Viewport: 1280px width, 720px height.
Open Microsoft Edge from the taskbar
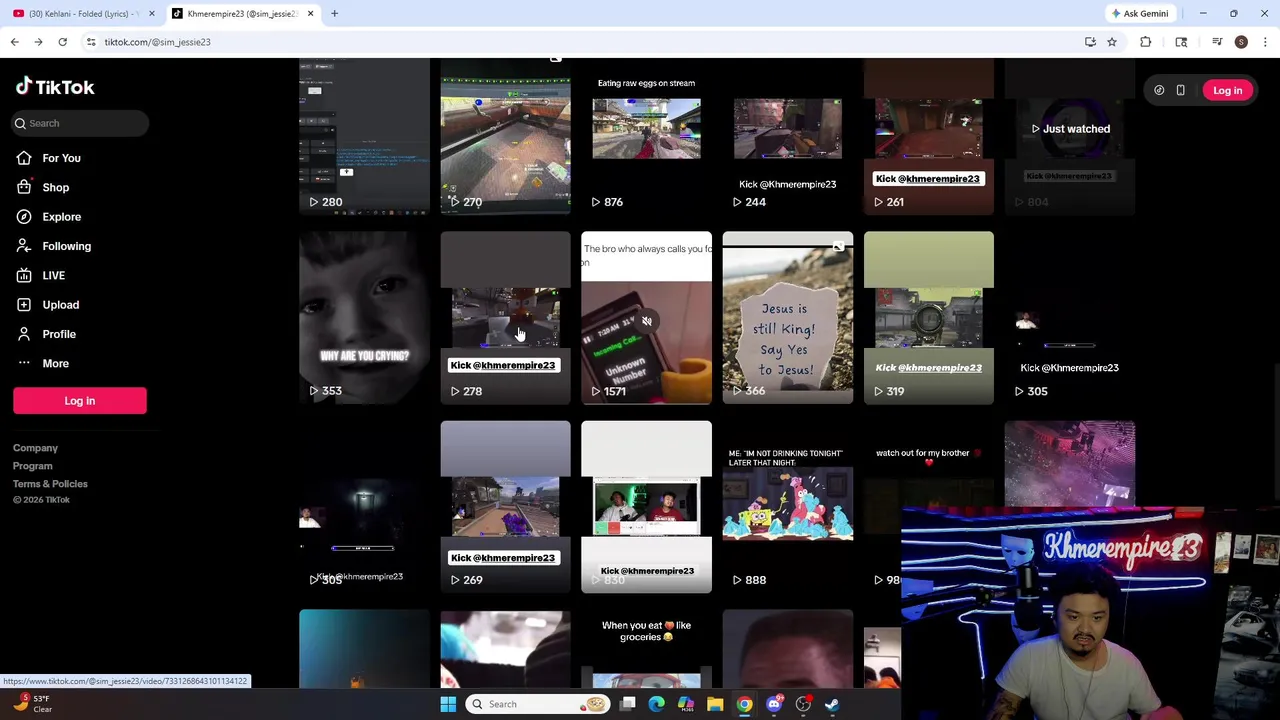(656, 704)
